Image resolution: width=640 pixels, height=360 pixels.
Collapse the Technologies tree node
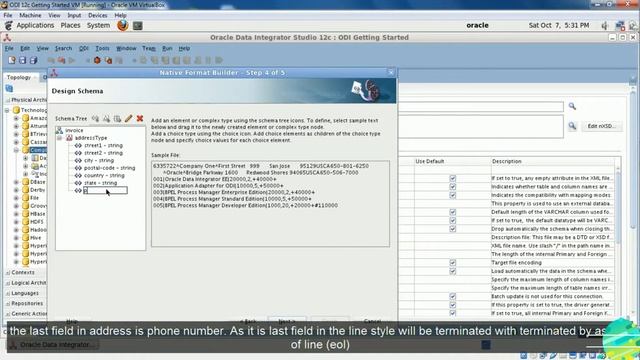coord(7,110)
